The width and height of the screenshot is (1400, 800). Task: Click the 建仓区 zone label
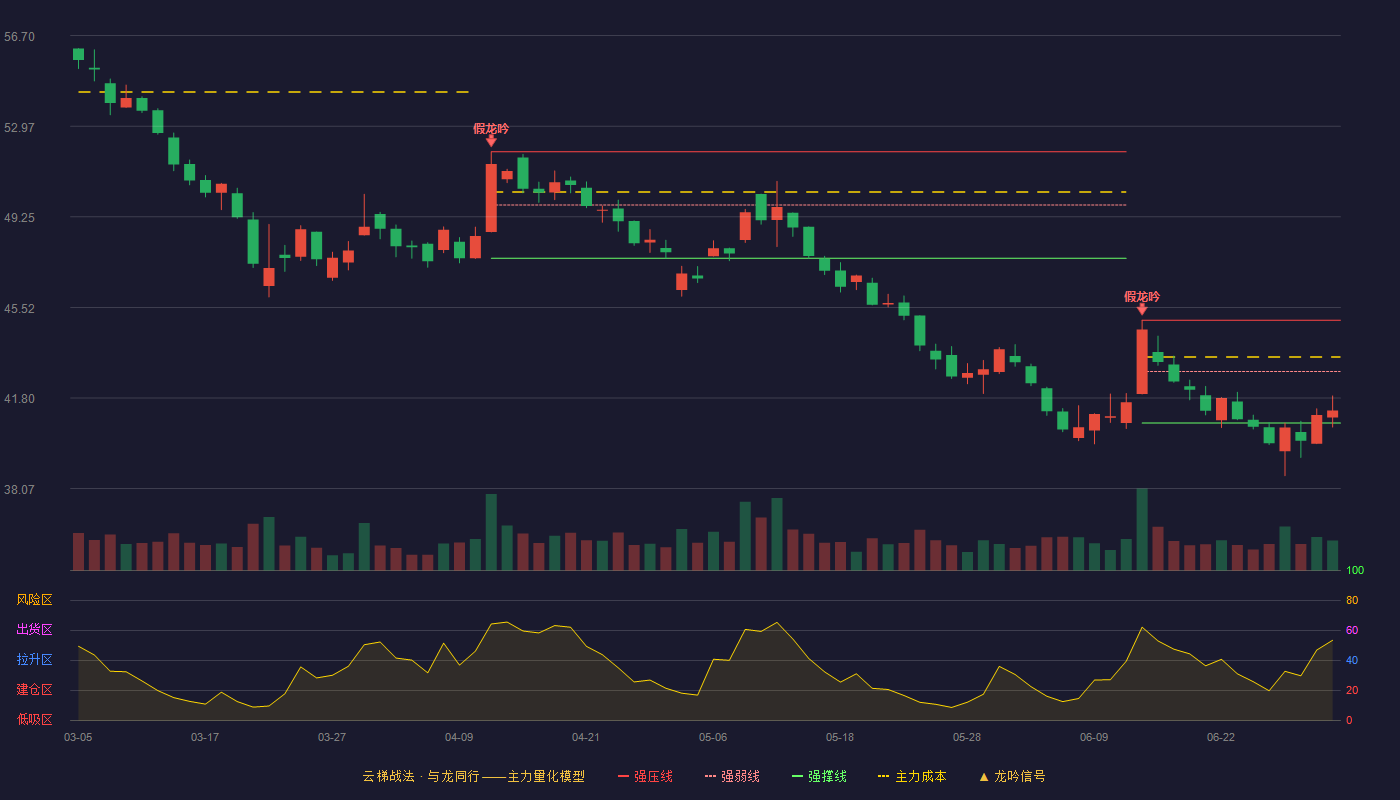tap(34, 690)
